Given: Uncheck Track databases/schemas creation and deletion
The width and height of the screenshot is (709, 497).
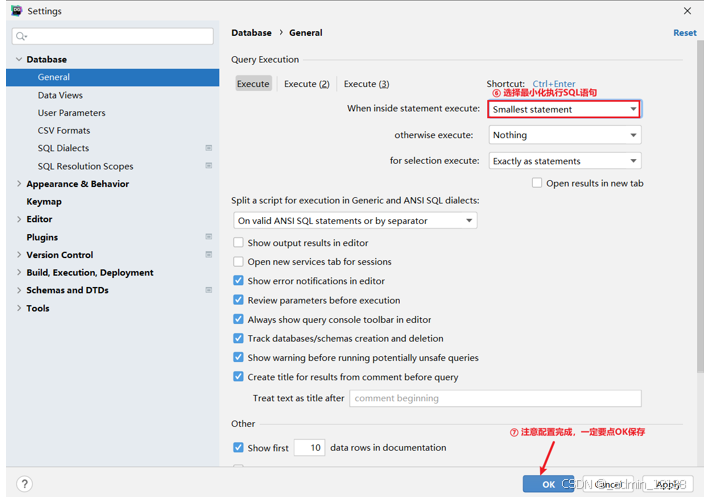Looking at the screenshot, I should [x=238, y=338].
